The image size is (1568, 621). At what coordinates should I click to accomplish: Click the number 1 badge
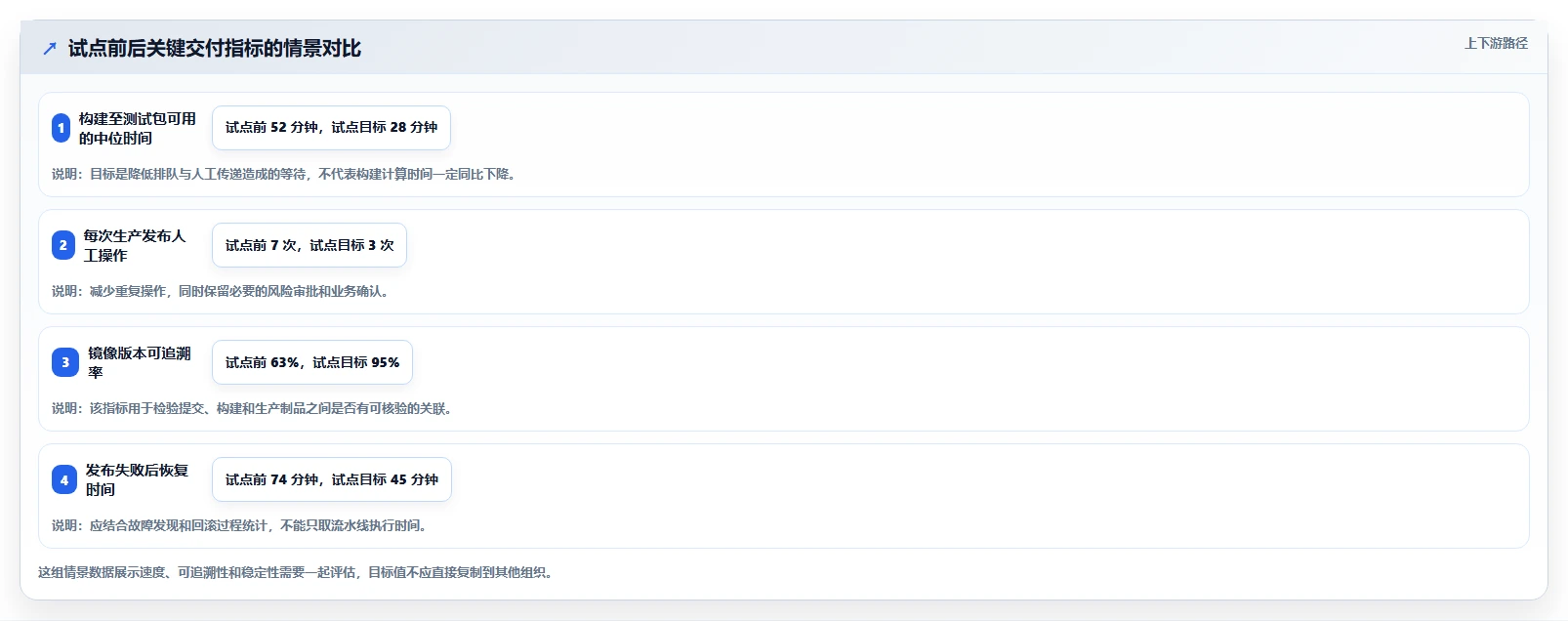pyautogui.click(x=61, y=128)
